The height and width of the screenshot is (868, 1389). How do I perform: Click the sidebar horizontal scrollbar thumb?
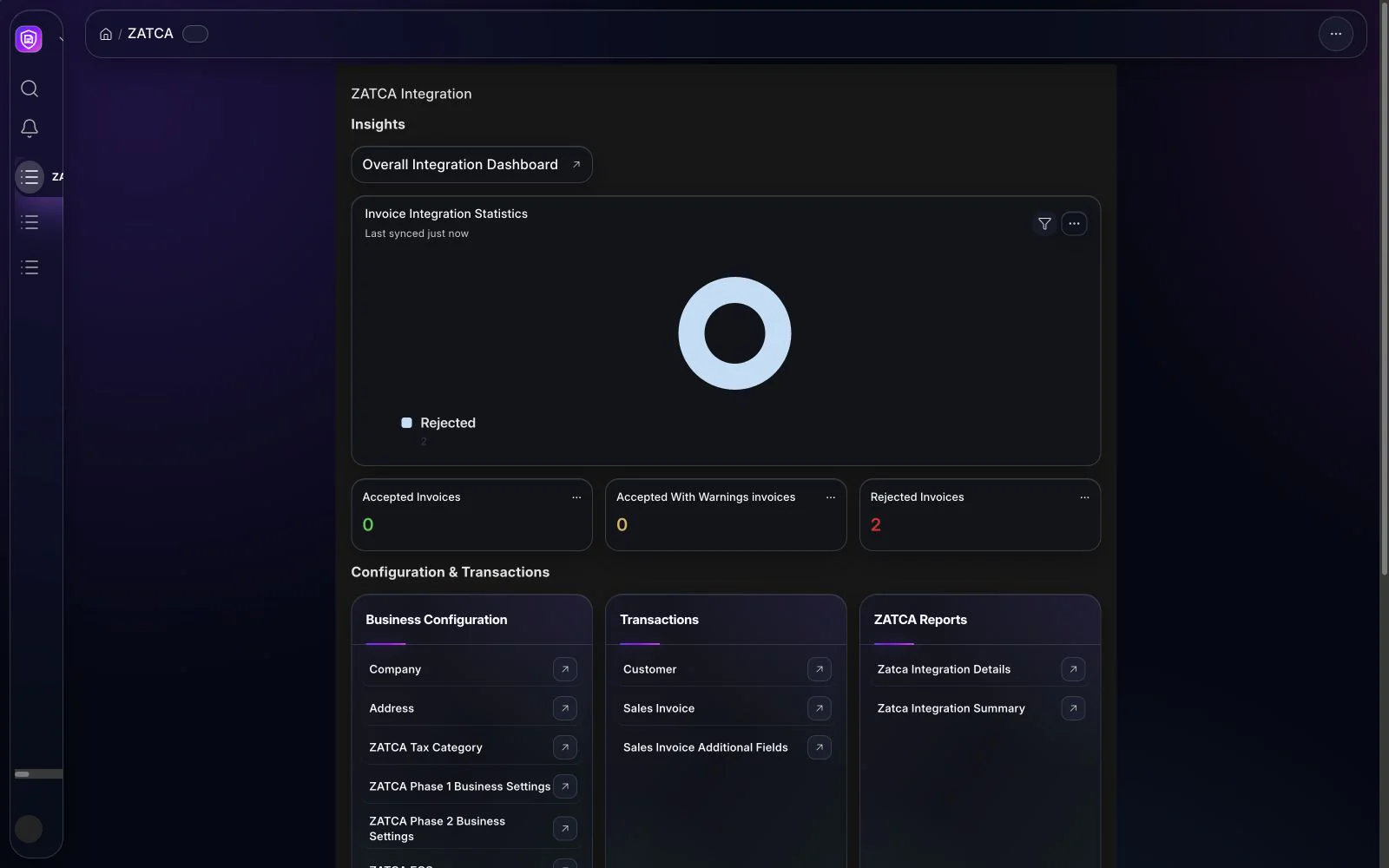tap(23, 774)
